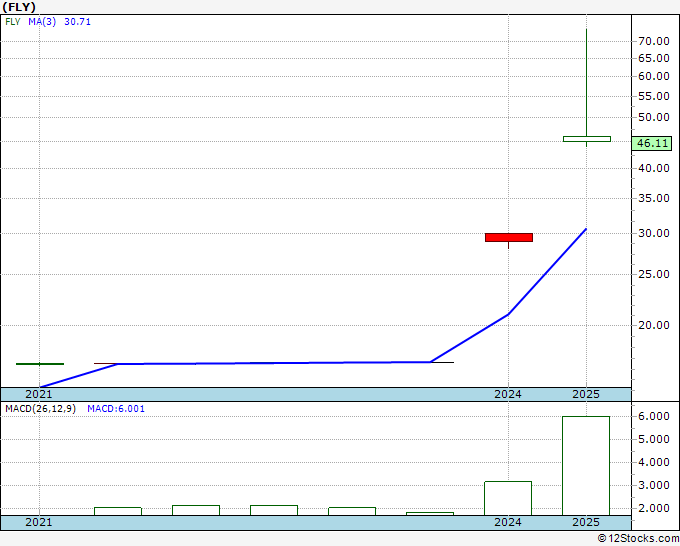Viewport: 680px width, 546px height.
Task: Click the 46.11 current price tag
Action: pos(652,143)
